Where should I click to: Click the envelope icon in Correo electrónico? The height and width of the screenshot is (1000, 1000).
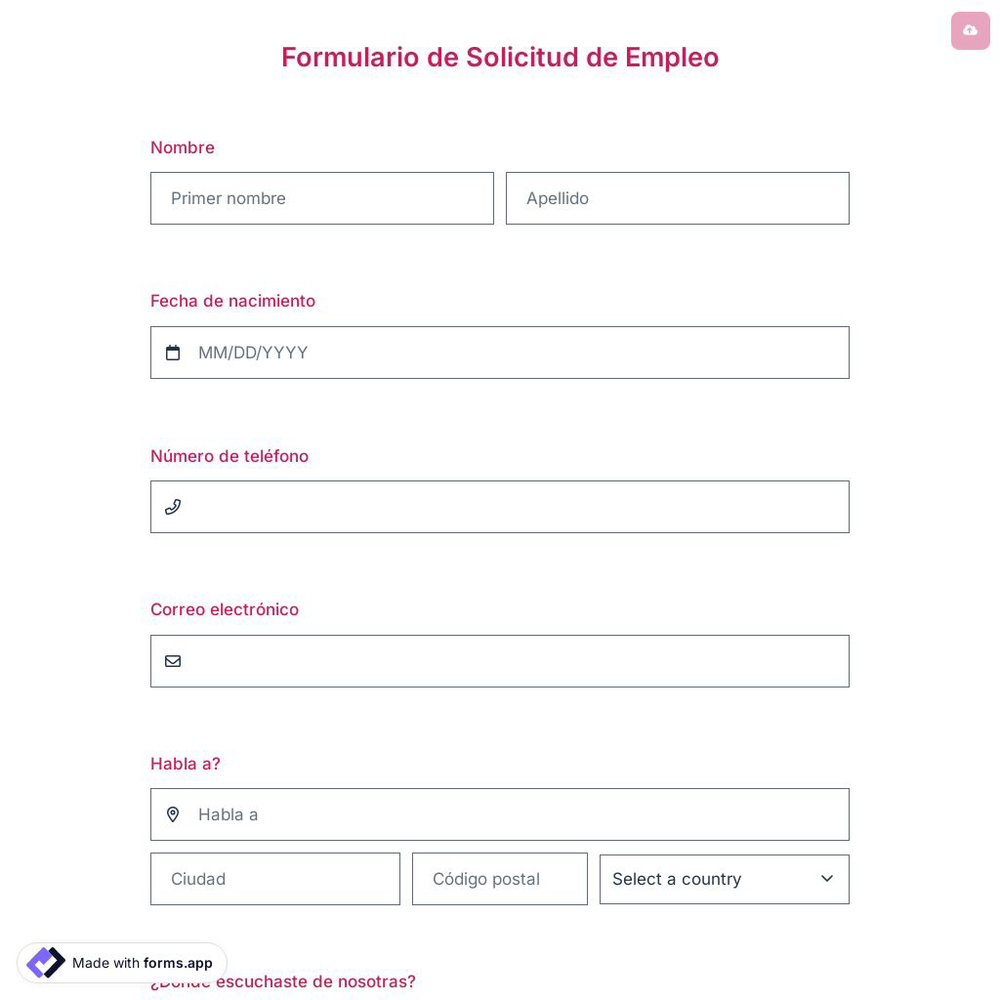click(173, 661)
